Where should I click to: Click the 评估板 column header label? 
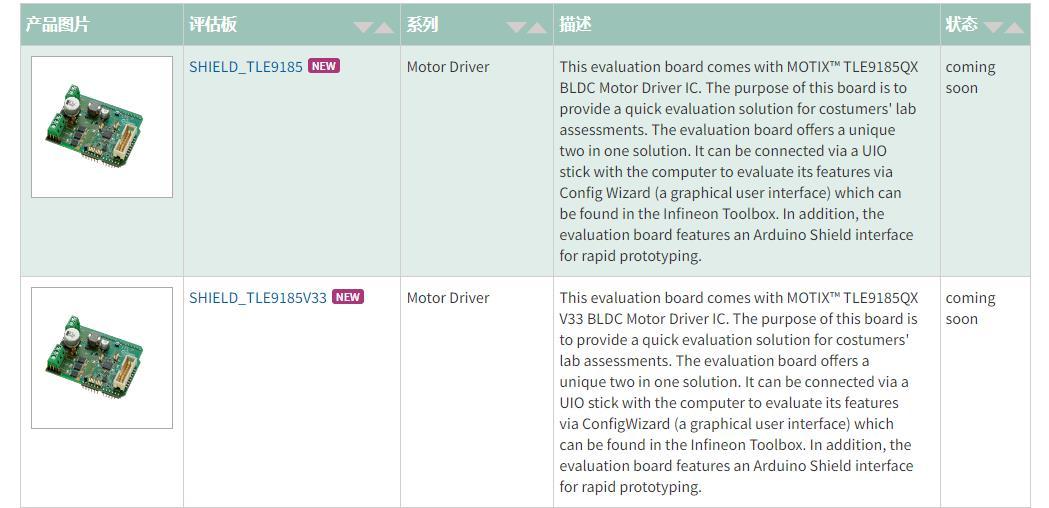pos(213,24)
